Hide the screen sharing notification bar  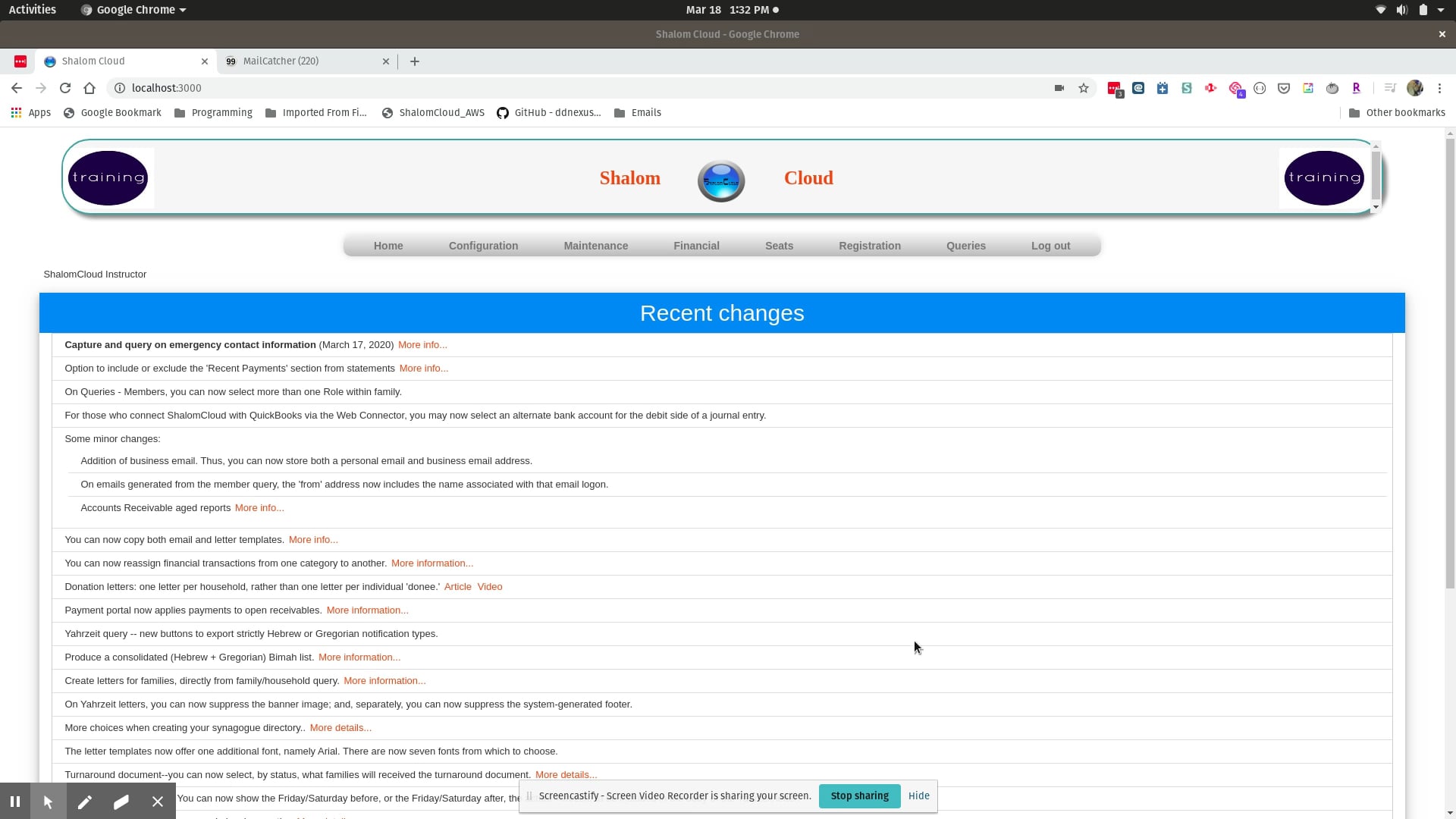[918, 795]
